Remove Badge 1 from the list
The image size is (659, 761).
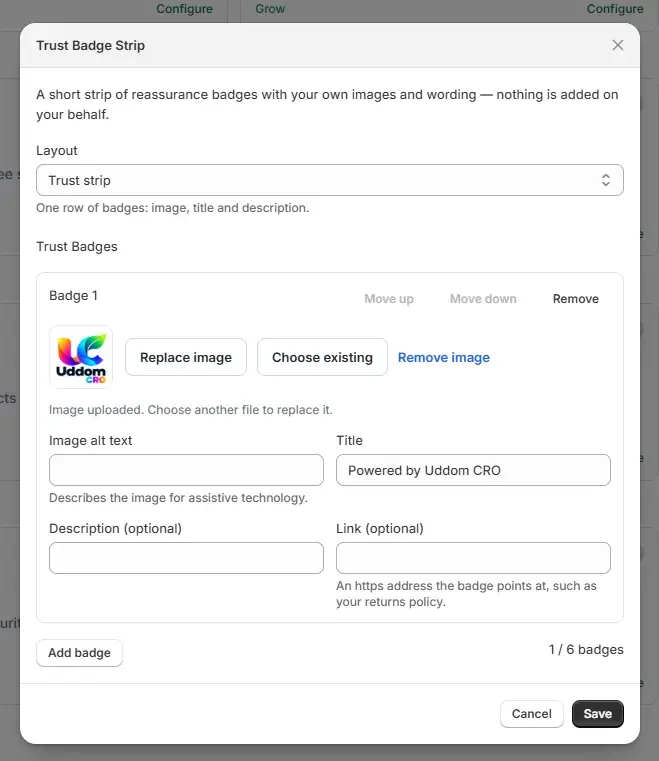[x=576, y=299]
